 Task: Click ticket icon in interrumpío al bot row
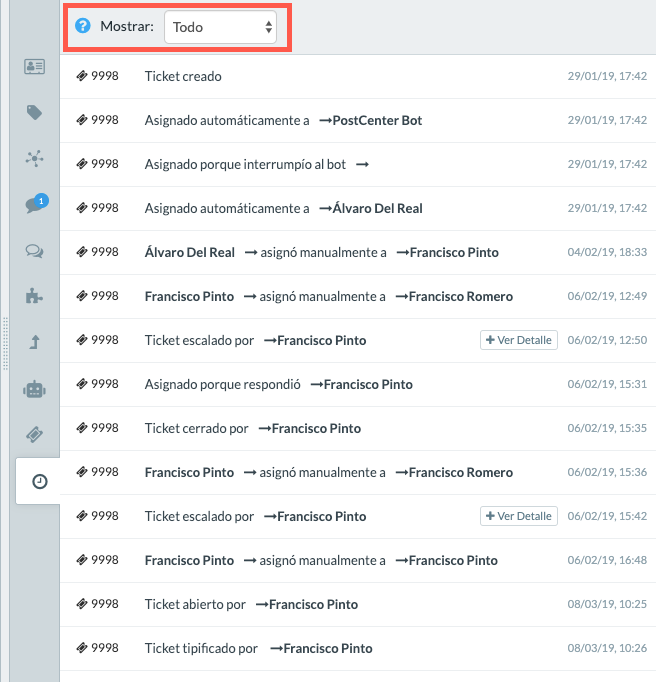[82, 164]
